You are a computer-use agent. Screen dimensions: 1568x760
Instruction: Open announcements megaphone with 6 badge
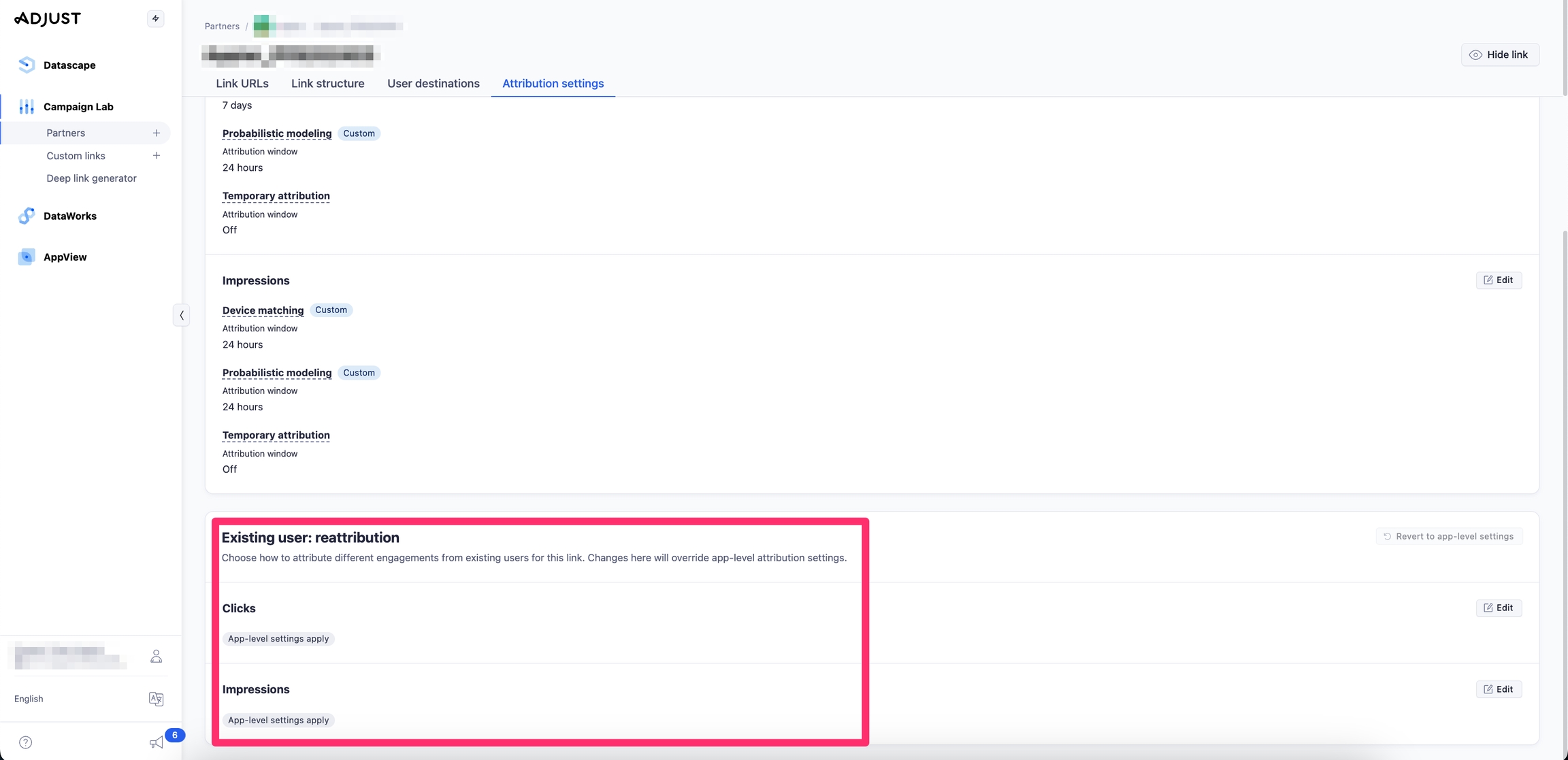pos(157,742)
